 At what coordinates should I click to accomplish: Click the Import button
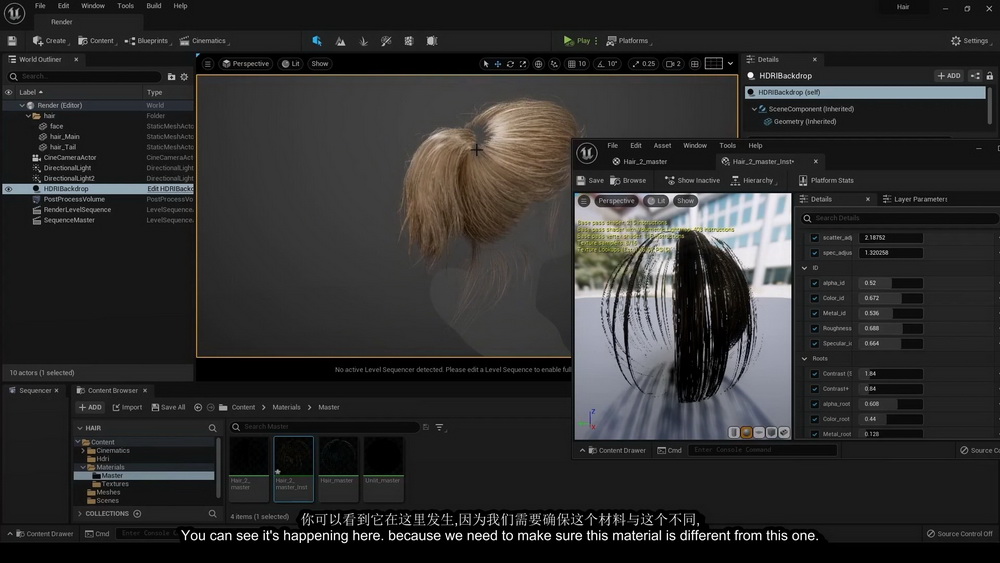tap(127, 407)
